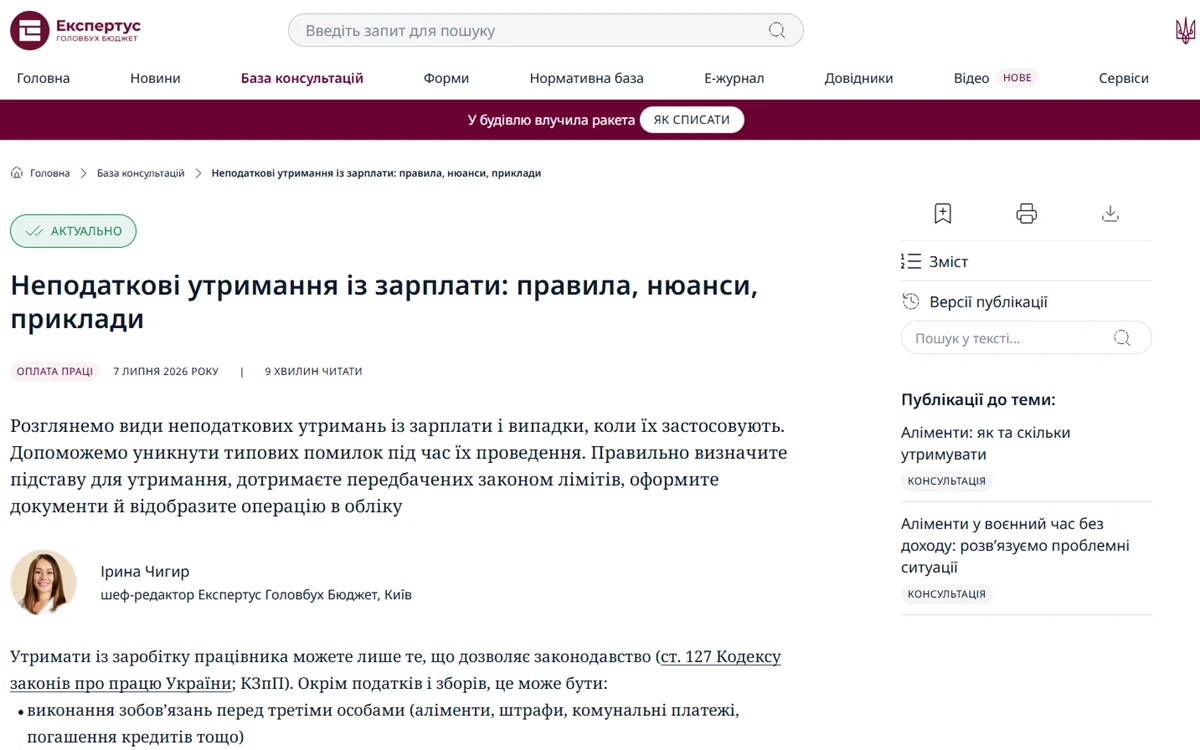Click the trident emblem icon

(x=1185, y=30)
